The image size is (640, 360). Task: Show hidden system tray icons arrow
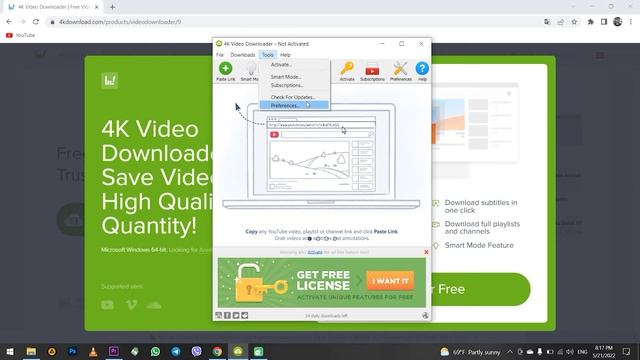coord(510,352)
